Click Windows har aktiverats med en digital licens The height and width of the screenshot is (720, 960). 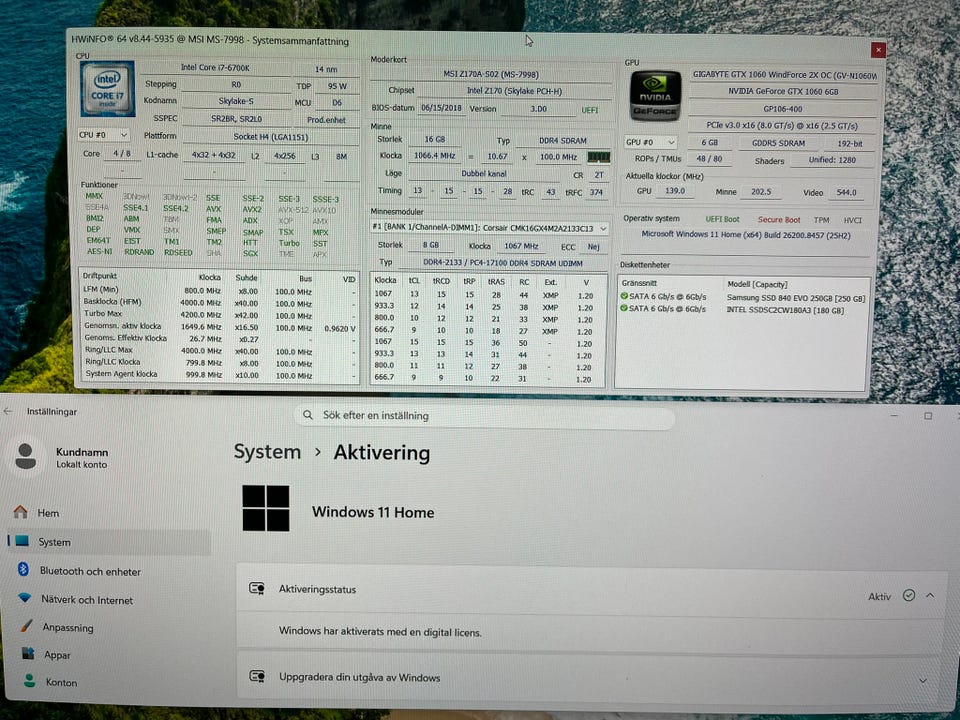point(380,632)
